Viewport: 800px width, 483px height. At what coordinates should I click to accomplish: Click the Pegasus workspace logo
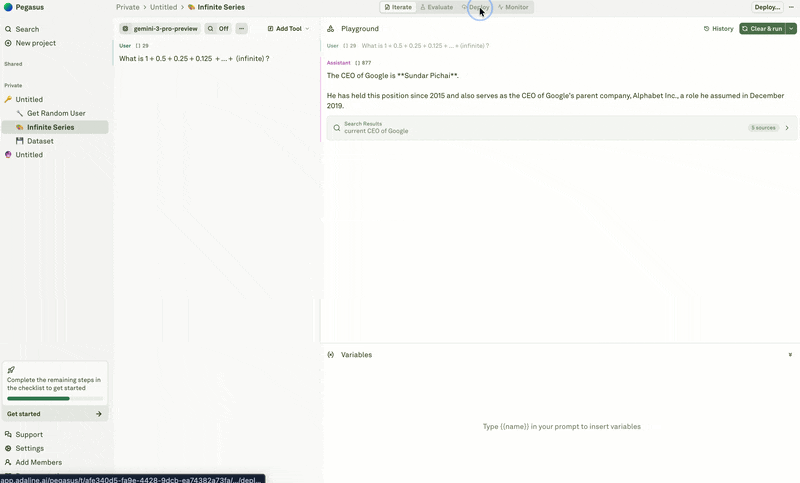tap(8, 7)
